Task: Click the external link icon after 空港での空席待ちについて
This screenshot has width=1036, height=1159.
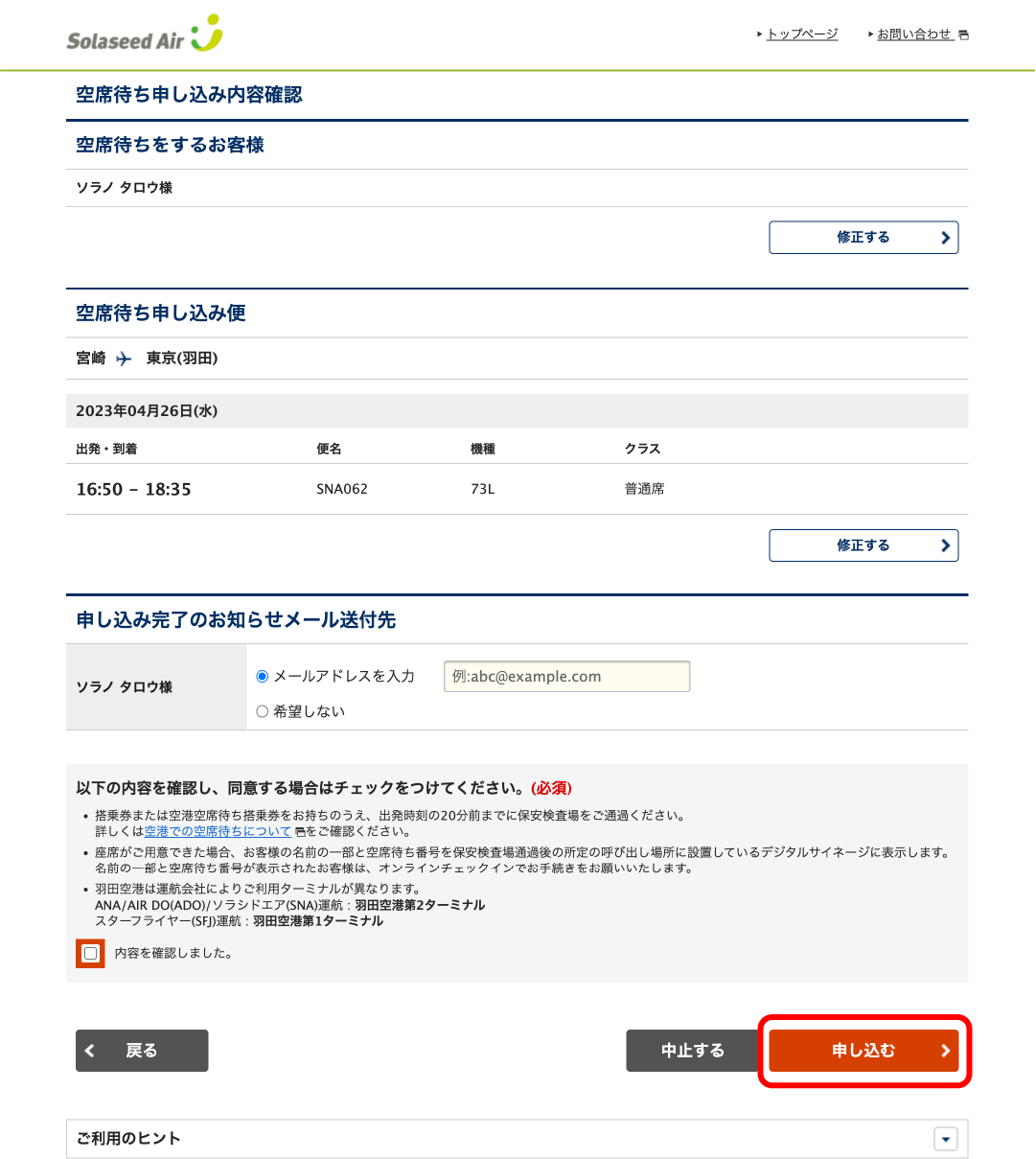Action: click(299, 832)
